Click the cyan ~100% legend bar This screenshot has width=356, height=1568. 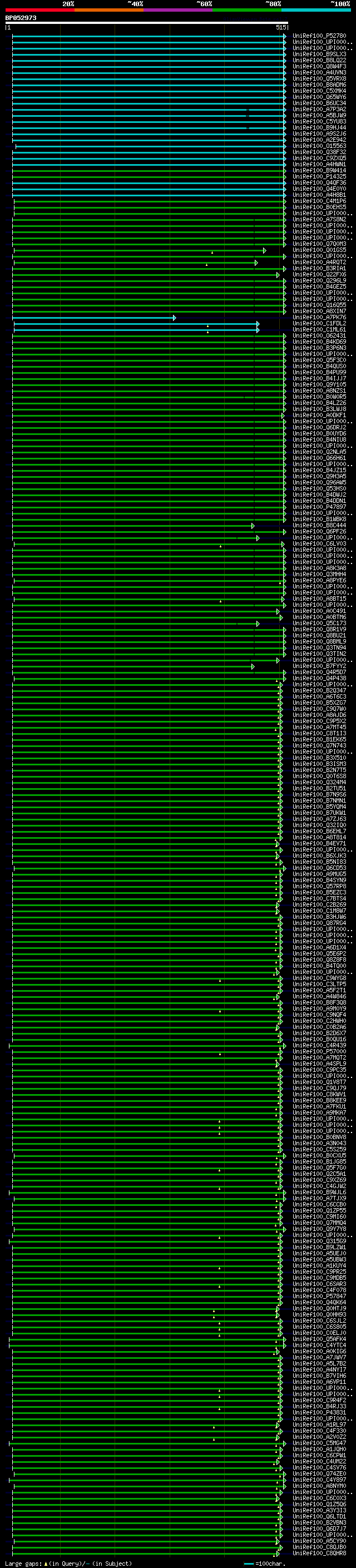[x=316, y=10]
